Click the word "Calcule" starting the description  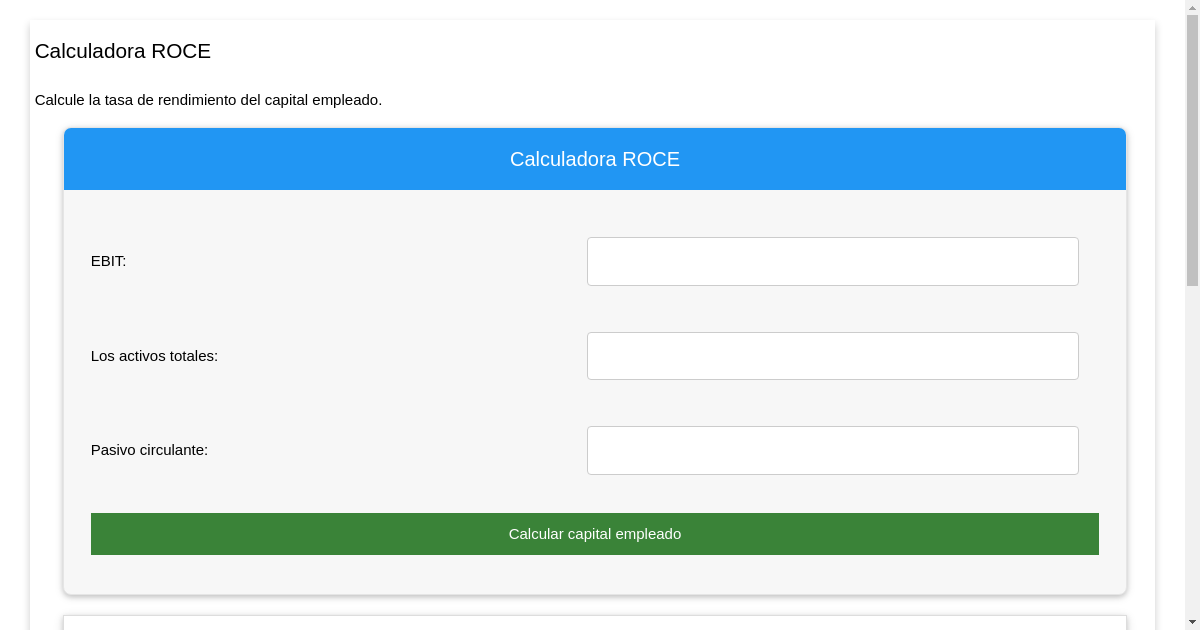tap(60, 100)
